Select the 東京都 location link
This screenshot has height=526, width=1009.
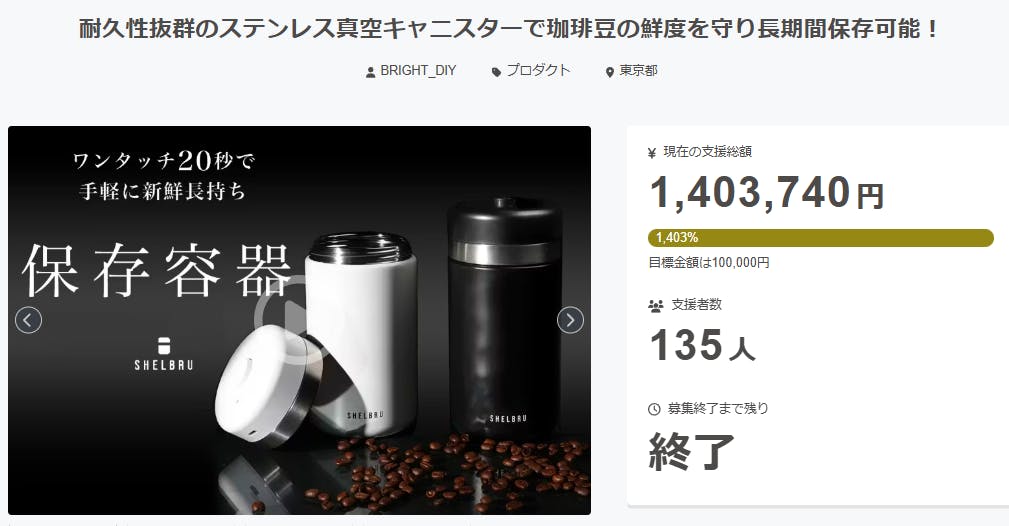click(638, 71)
